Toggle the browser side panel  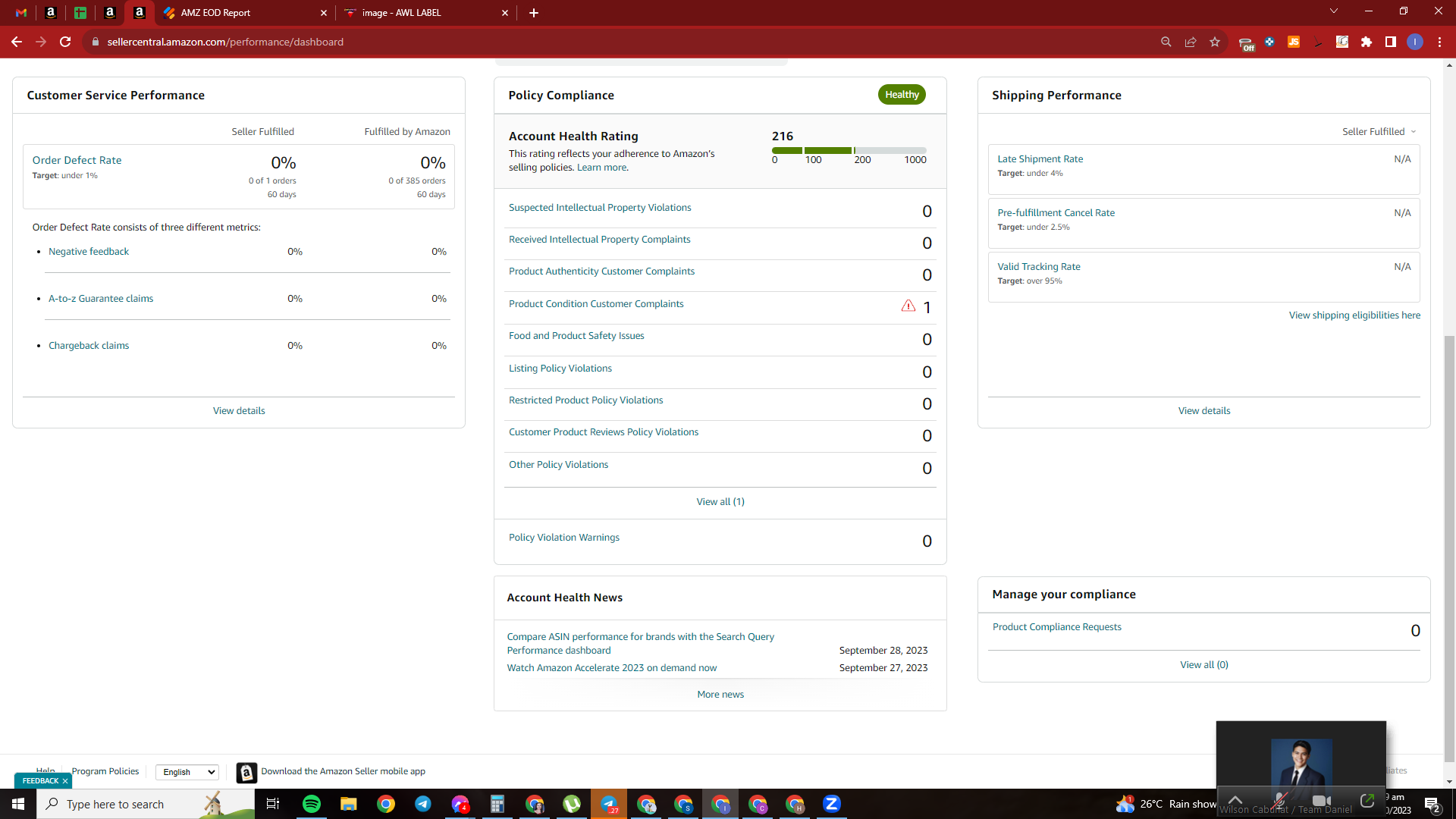pyautogui.click(x=1391, y=42)
